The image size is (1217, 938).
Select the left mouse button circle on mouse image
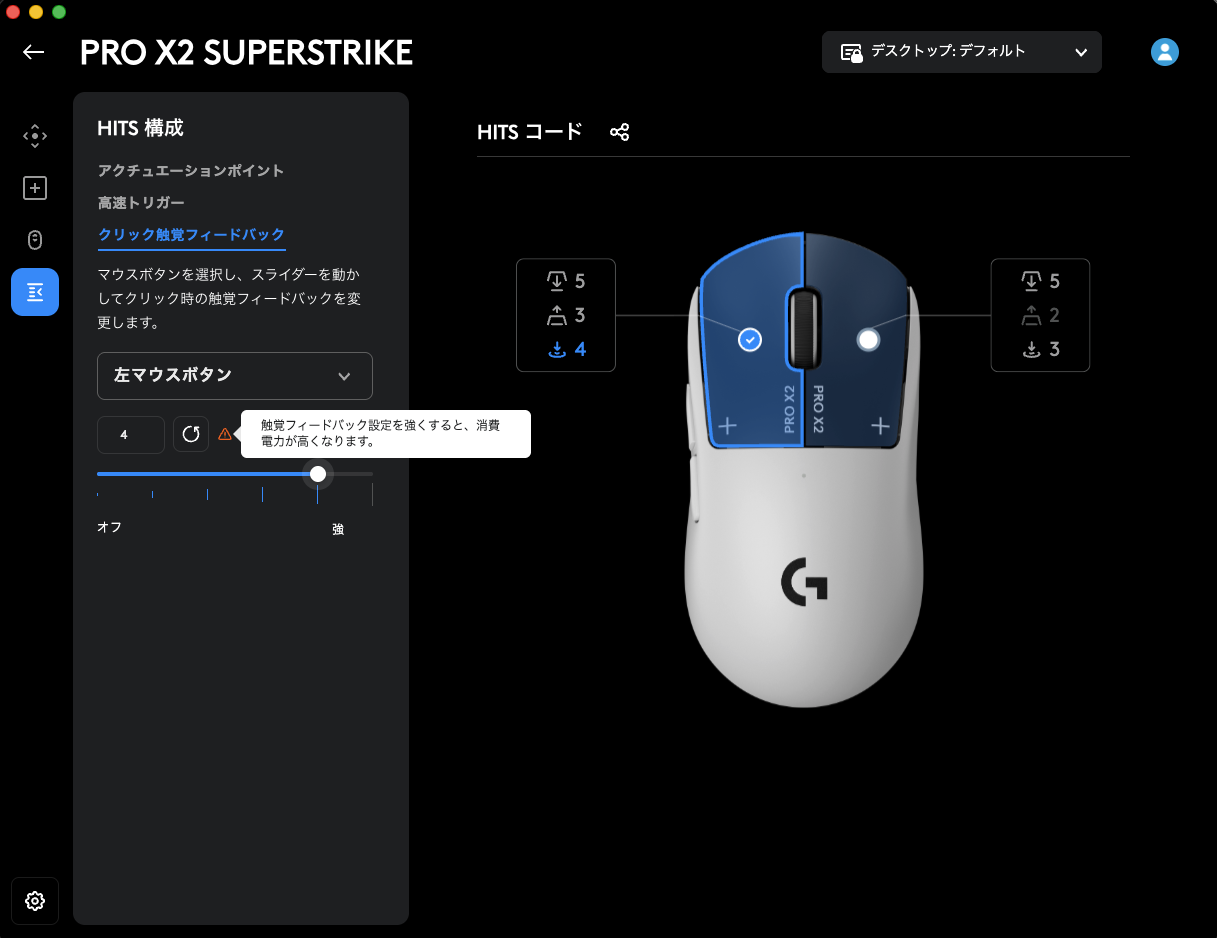pyautogui.click(x=748, y=340)
